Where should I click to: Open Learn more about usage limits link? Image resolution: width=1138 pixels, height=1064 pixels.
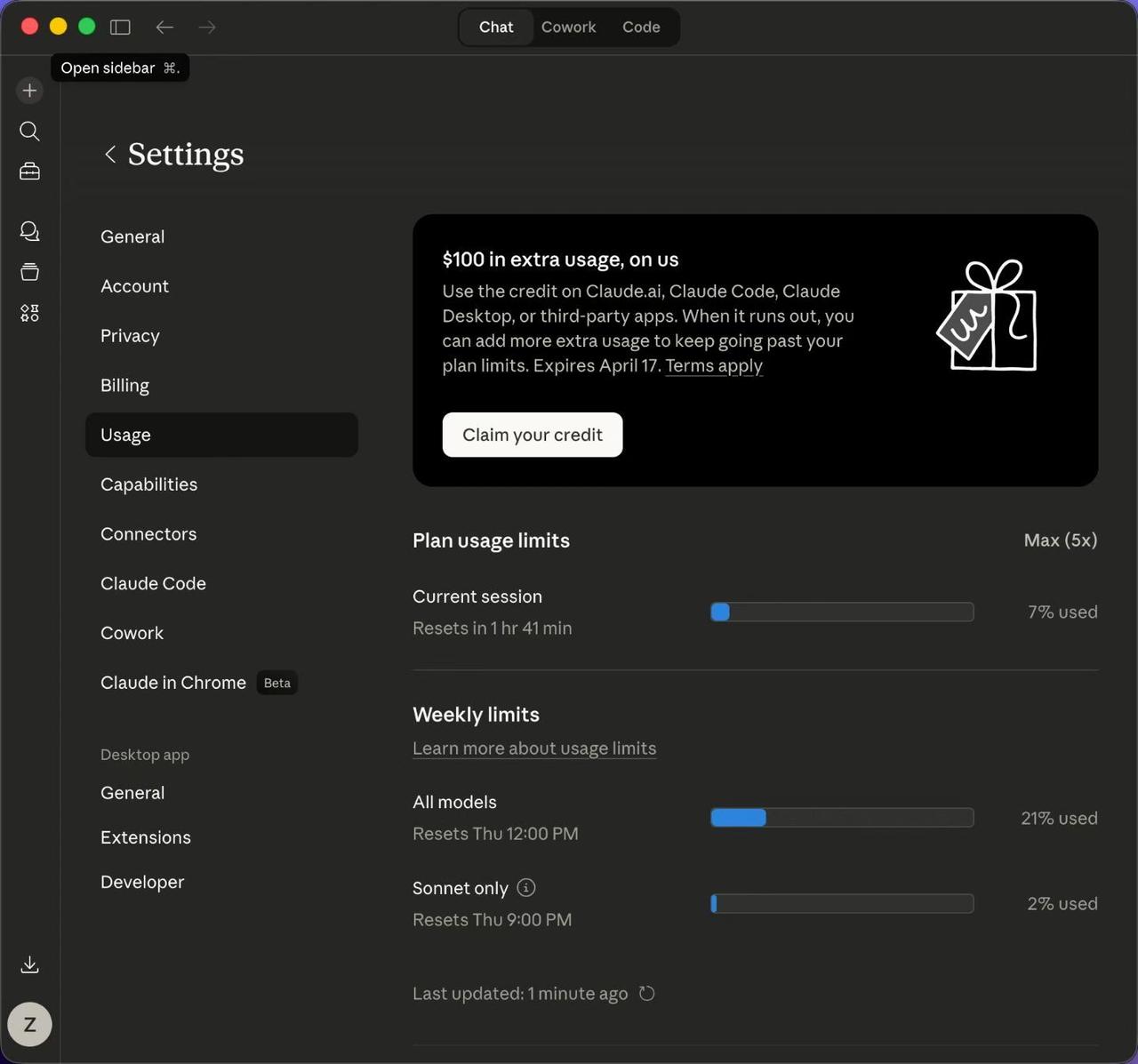tap(534, 748)
